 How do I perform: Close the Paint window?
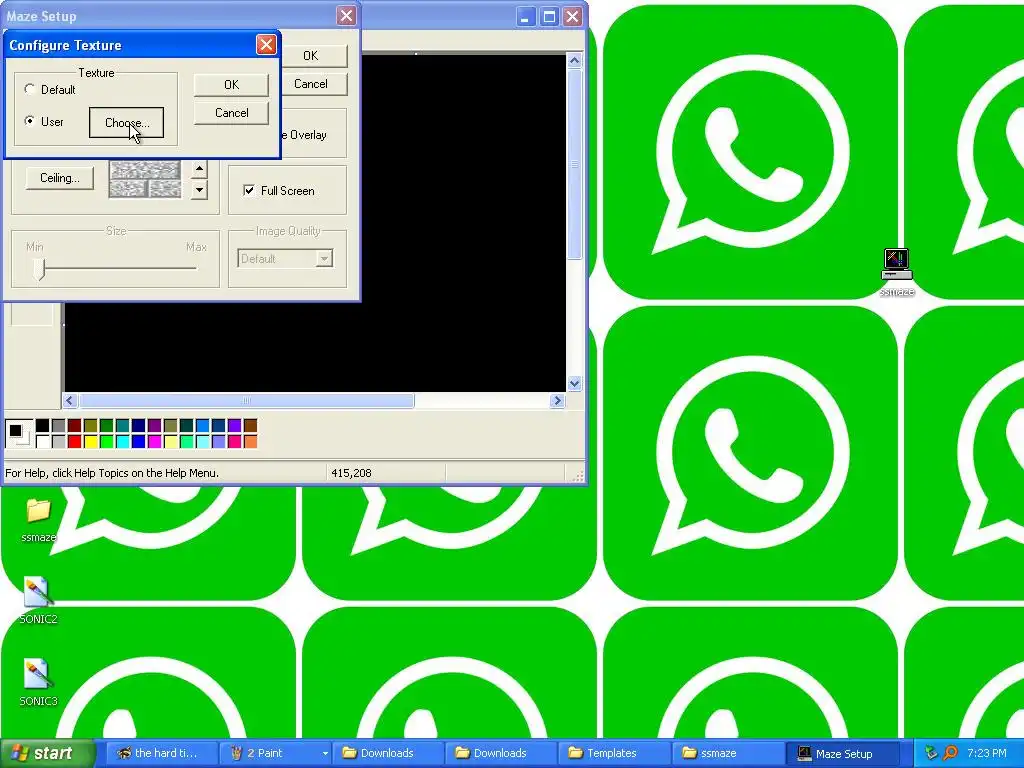coord(572,16)
